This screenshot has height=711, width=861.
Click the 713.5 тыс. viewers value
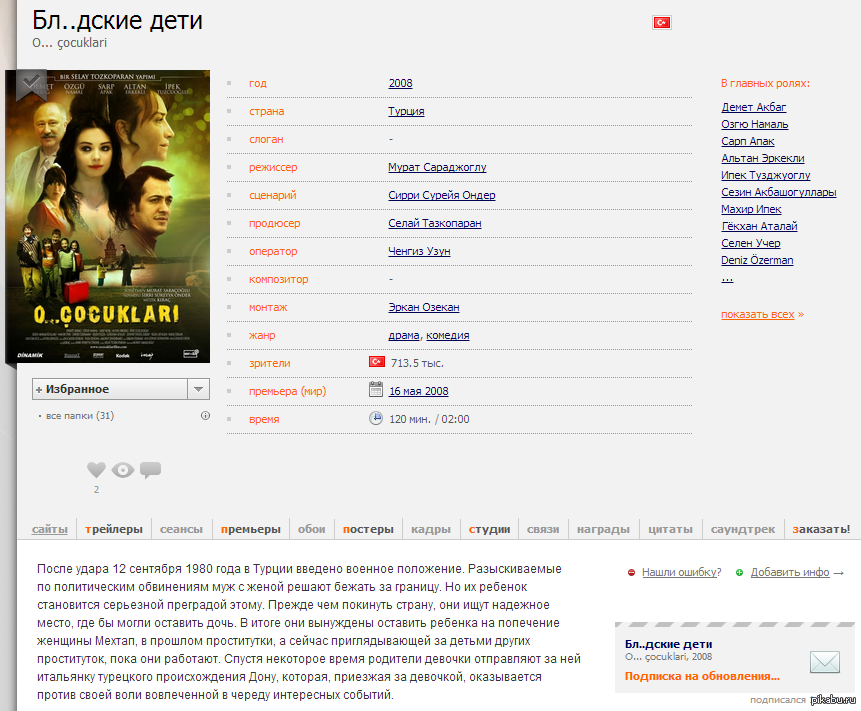pyautogui.click(x=417, y=363)
